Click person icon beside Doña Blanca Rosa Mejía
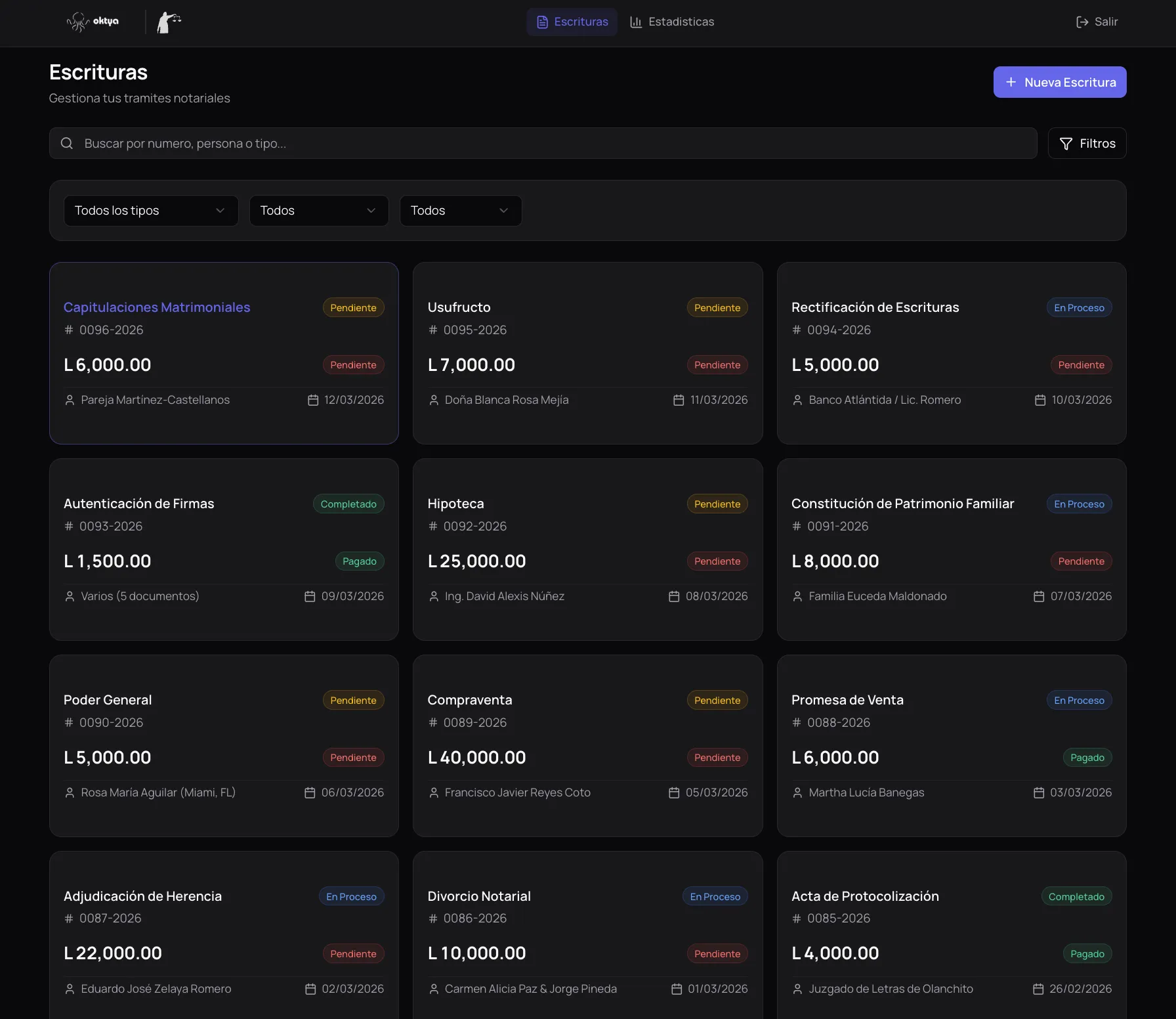1176x1019 pixels. (434, 400)
